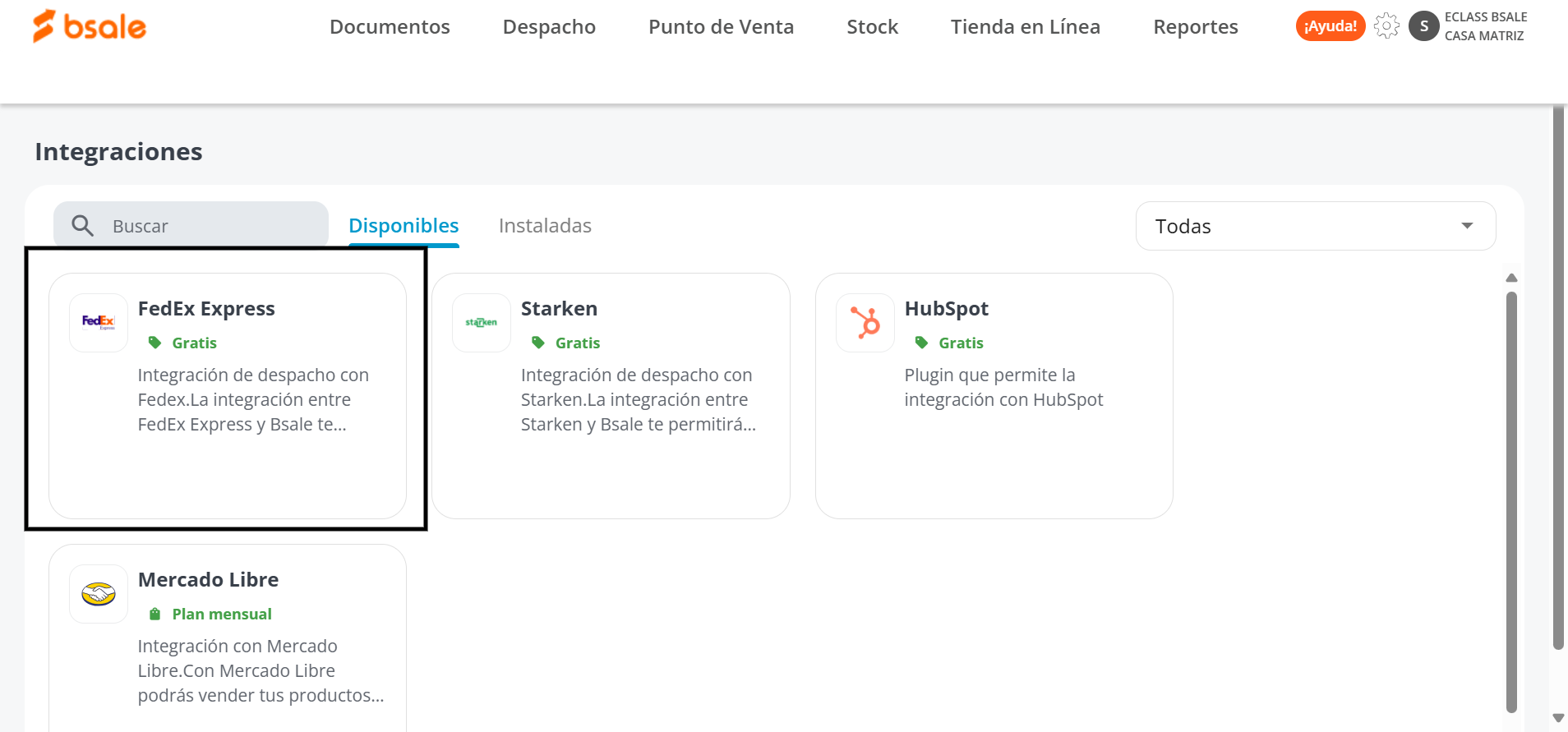Image resolution: width=1568 pixels, height=732 pixels.
Task: Click the Starken 'Gratis' label
Action: 578,343
